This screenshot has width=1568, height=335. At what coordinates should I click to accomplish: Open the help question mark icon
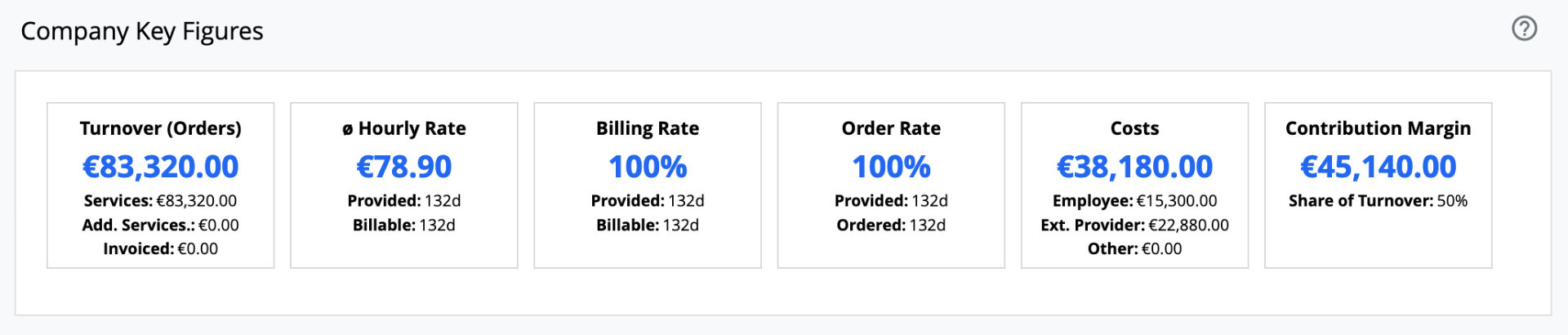[1524, 29]
